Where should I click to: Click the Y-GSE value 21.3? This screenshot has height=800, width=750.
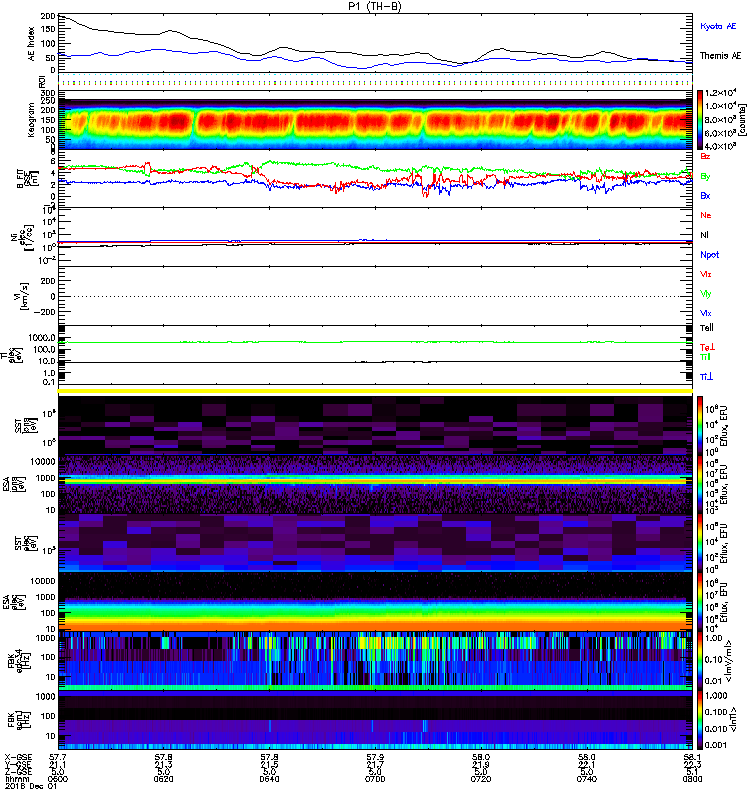163,764
